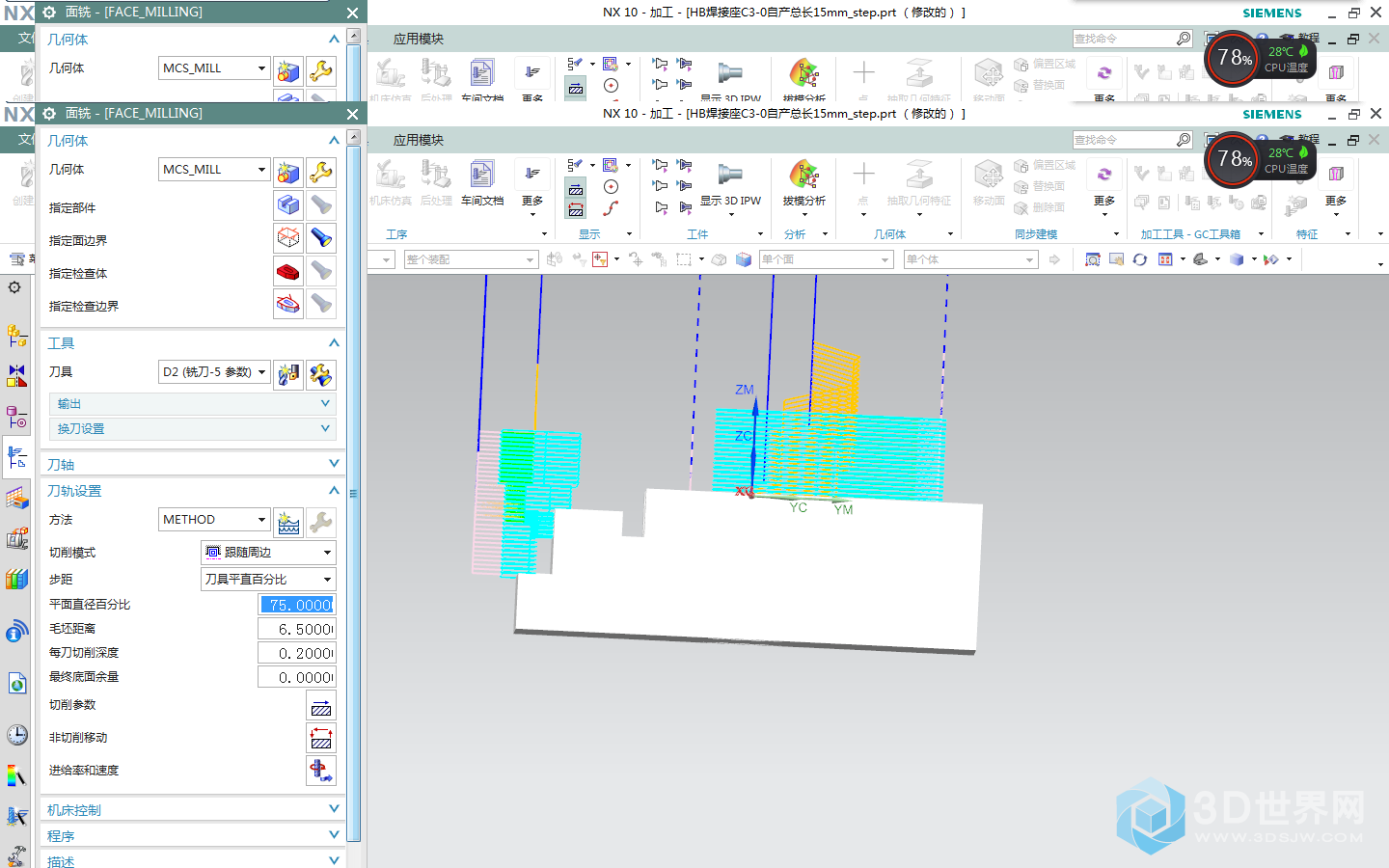
Task: Click the 拔模分析 draft analysis icon
Action: click(804, 183)
